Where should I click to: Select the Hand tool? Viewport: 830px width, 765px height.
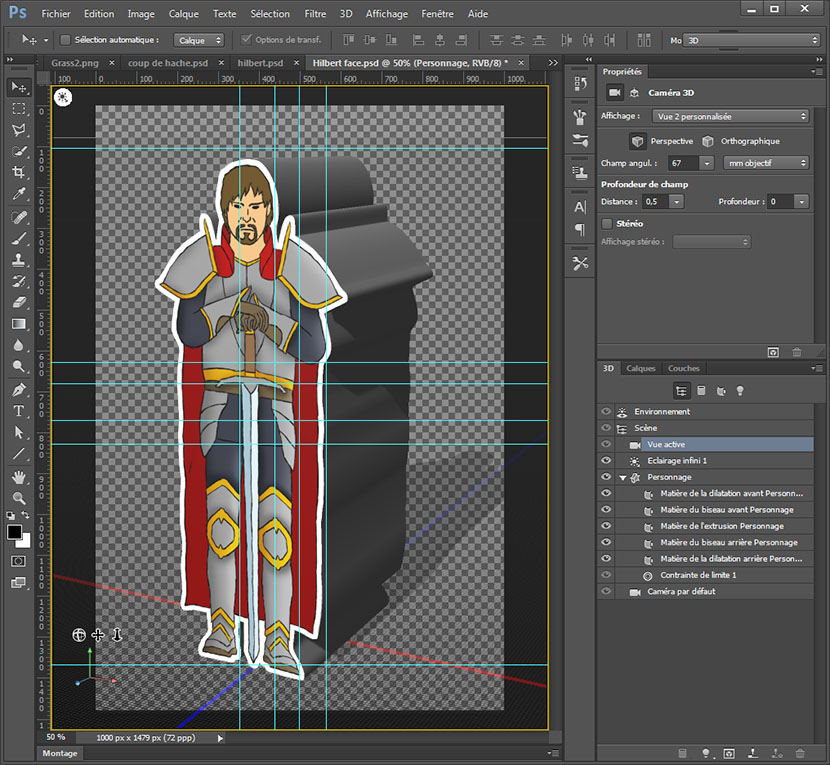[19, 477]
